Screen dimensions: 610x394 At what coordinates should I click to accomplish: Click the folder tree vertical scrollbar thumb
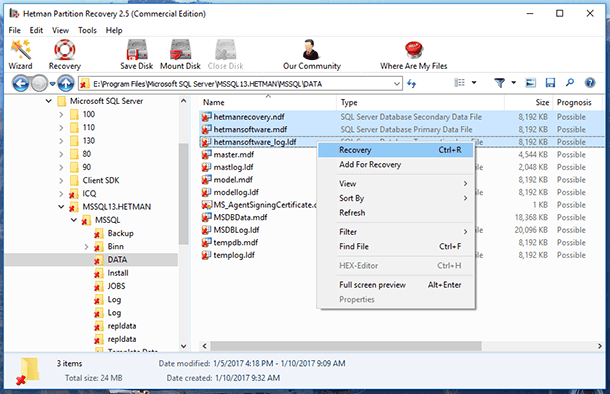click(183, 194)
